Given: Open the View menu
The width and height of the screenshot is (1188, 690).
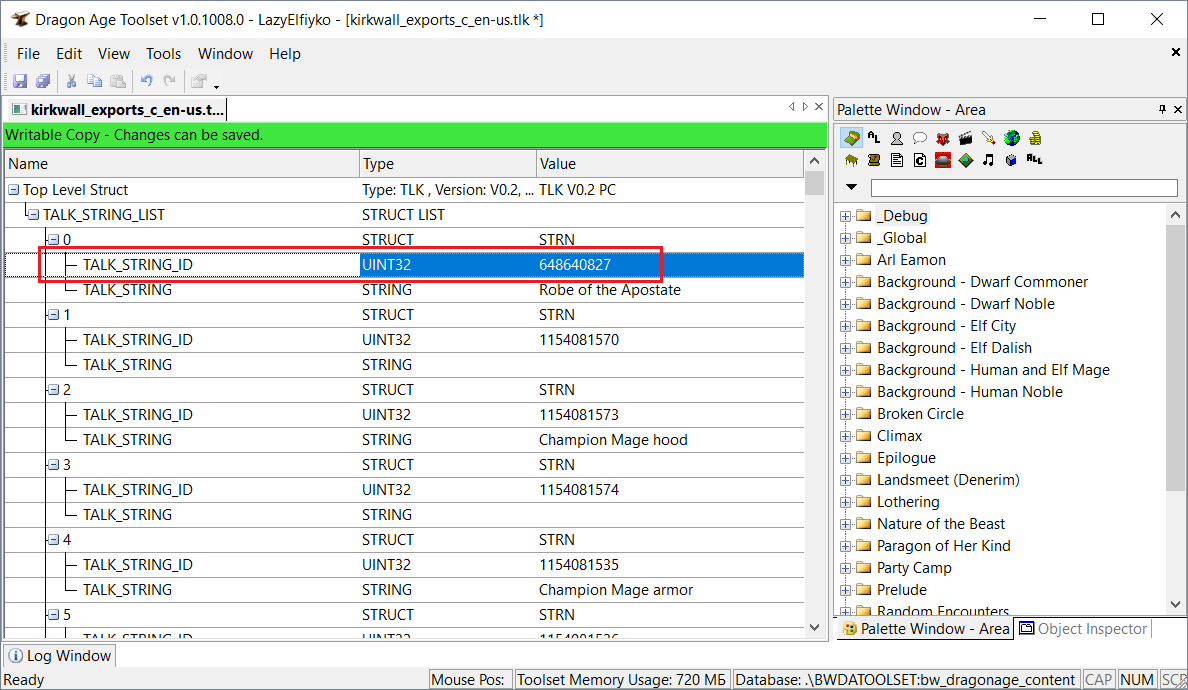Looking at the screenshot, I should (x=114, y=54).
